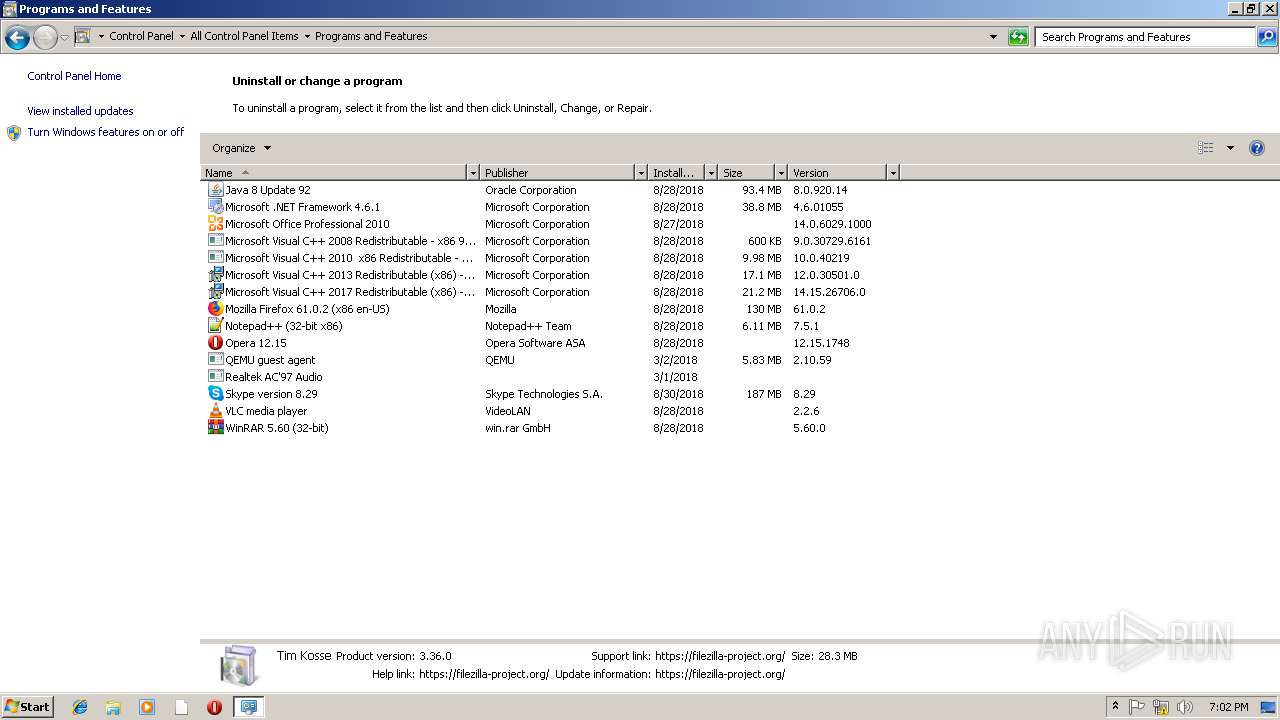Click Programs and Features breadcrumb segment

coord(371,36)
